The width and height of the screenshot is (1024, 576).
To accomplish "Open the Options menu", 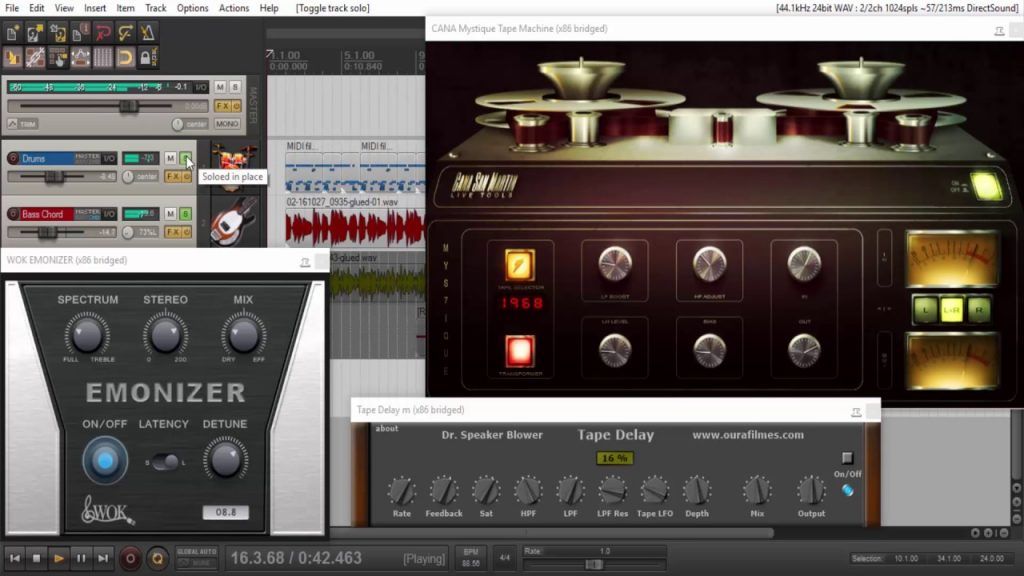I will tap(192, 8).
